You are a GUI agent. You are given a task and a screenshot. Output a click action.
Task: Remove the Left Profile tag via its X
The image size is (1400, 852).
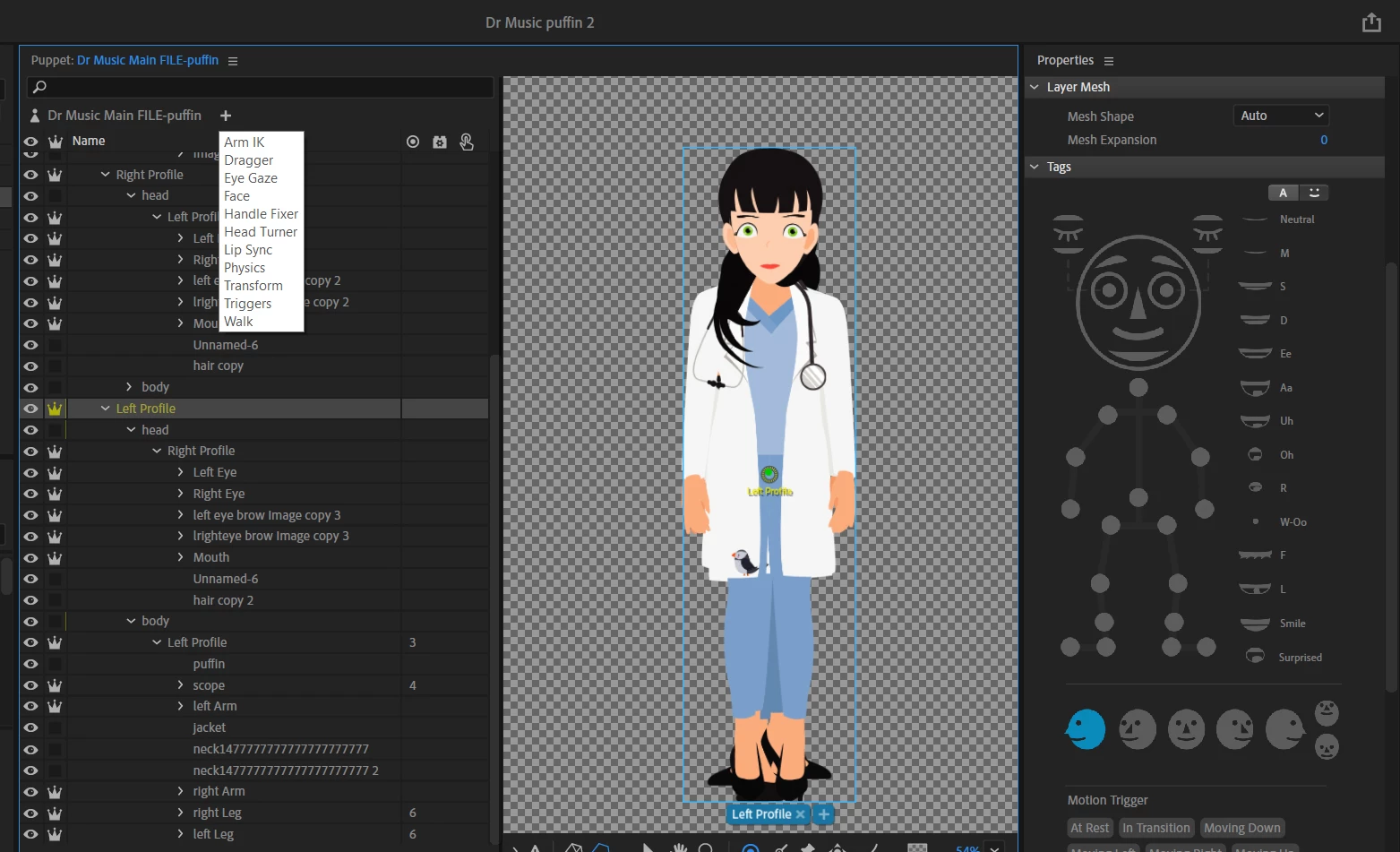coord(800,814)
